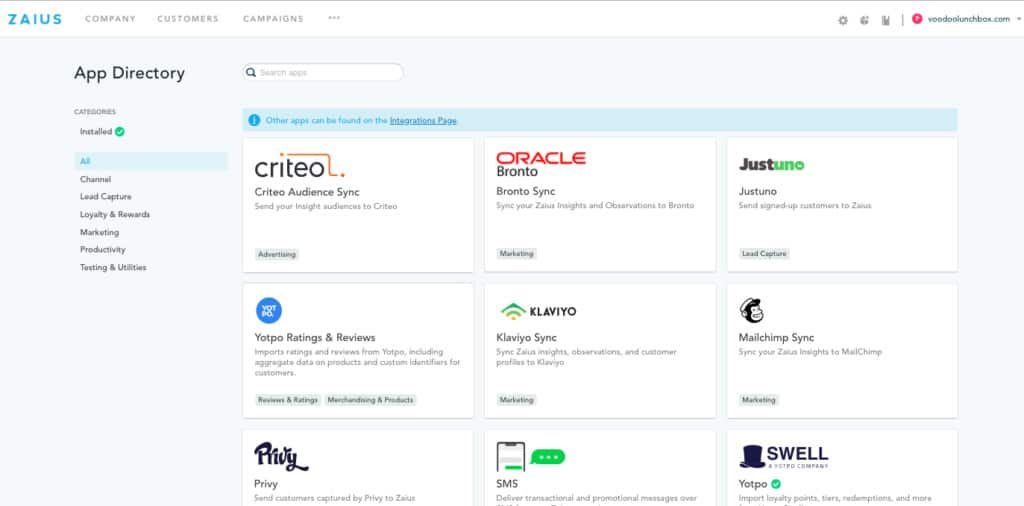Click the Klaviyo logo
The height and width of the screenshot is (506, 1024).
point(539,311)
